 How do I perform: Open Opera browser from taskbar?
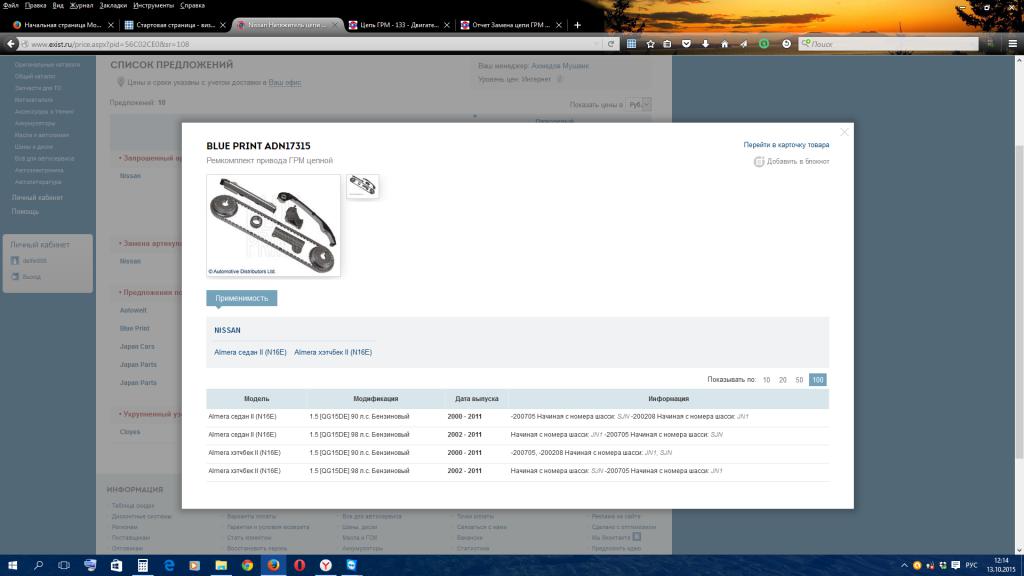click(x=300, y=565)
